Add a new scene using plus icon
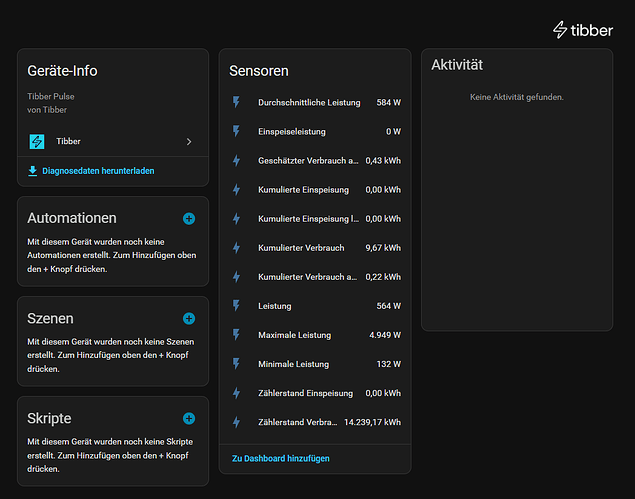This screenshot has width=635, height=499. click(x=189, y=318)
